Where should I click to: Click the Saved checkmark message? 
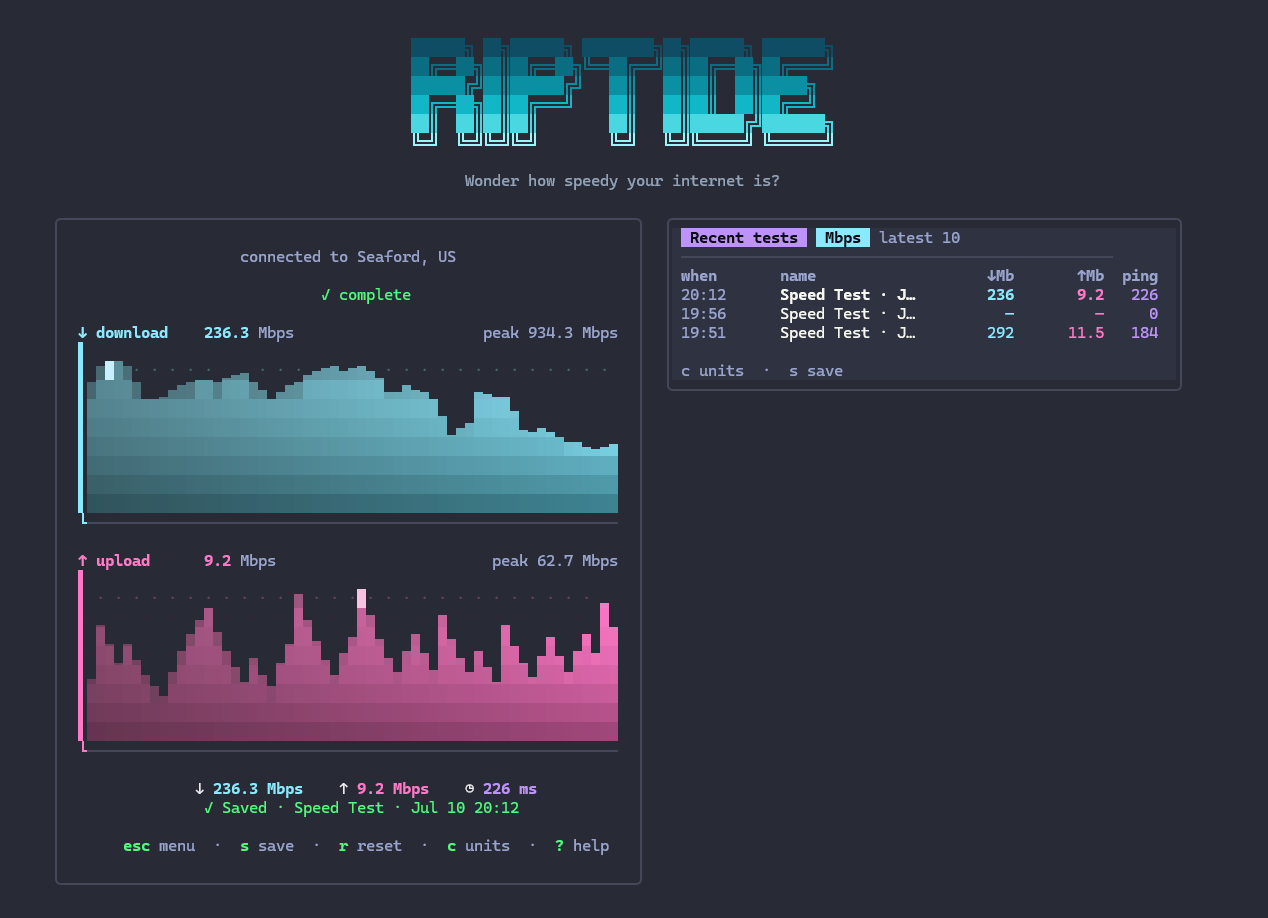coord(361,808)
